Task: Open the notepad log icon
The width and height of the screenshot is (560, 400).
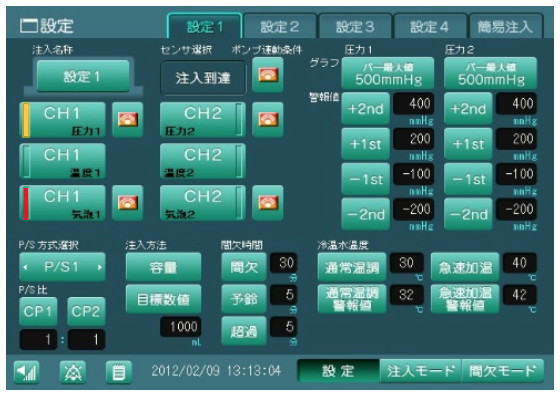Action: pos(119,372)
